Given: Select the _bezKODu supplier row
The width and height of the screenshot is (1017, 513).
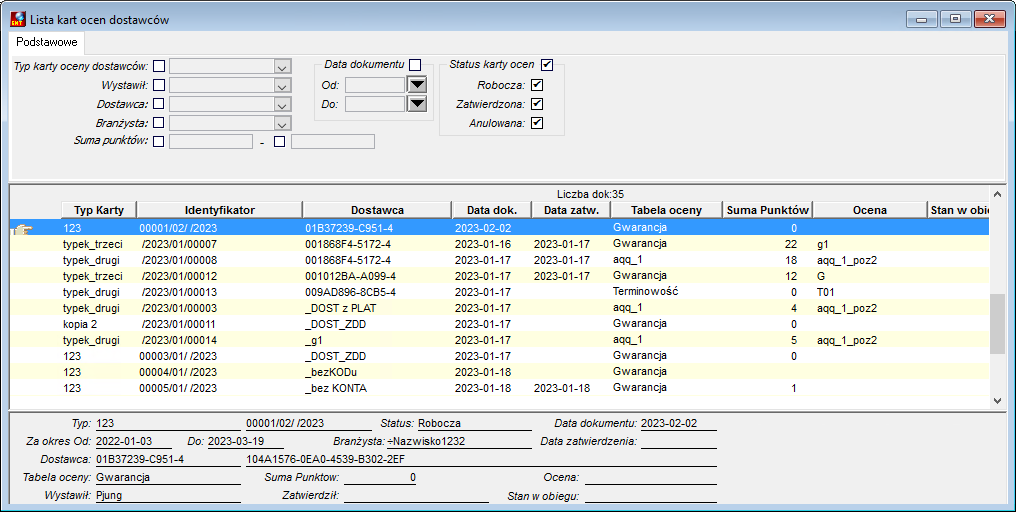Looking at the screenshot, I should tap(499, 372).
